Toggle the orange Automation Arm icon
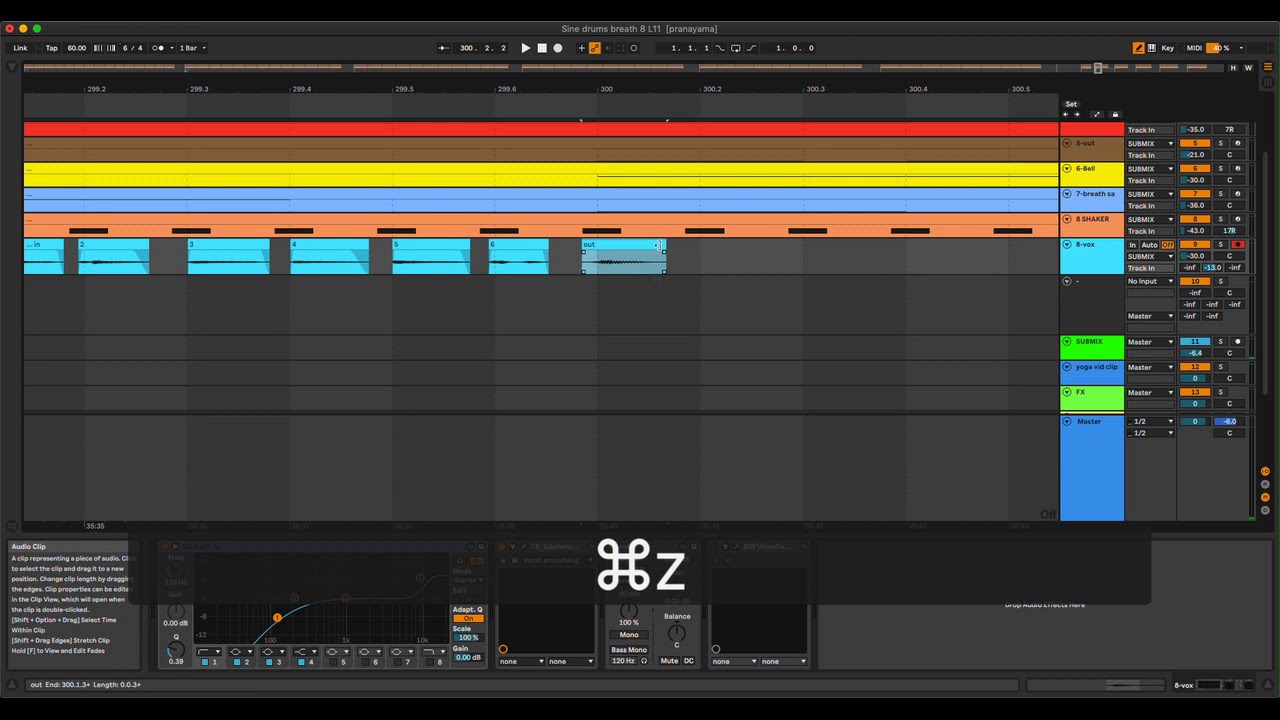Screen dimensions: 1280x720 (595, 48)
